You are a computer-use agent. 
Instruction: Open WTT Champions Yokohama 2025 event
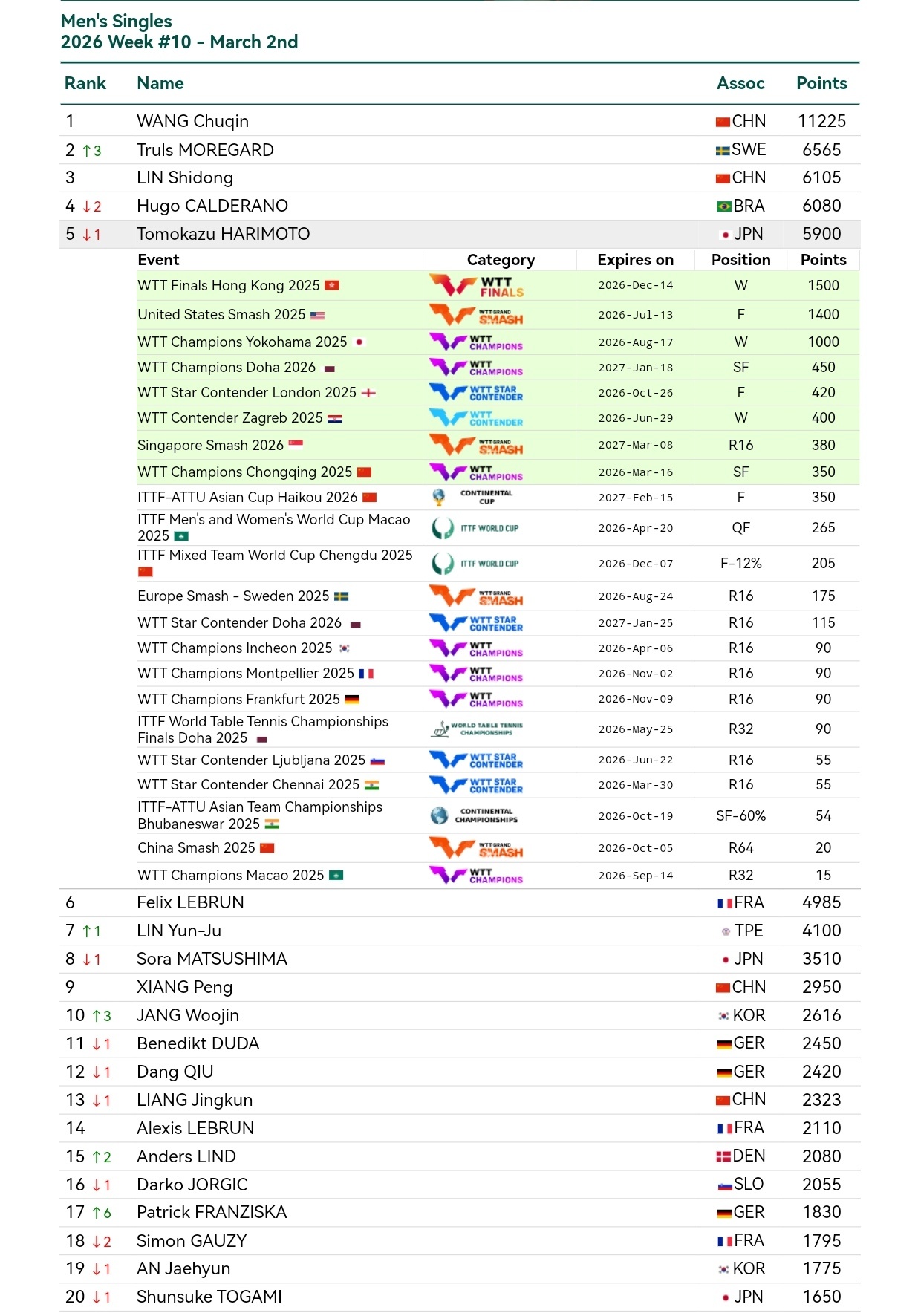pos(242,342)
